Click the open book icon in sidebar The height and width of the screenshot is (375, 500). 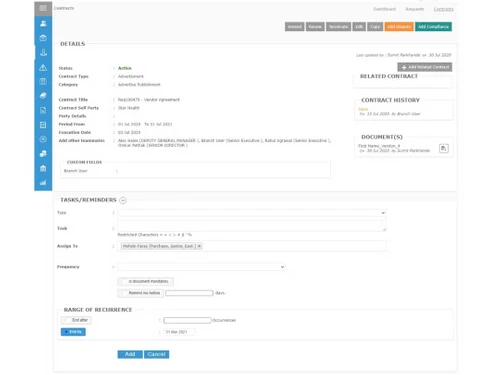coord(43,82)
